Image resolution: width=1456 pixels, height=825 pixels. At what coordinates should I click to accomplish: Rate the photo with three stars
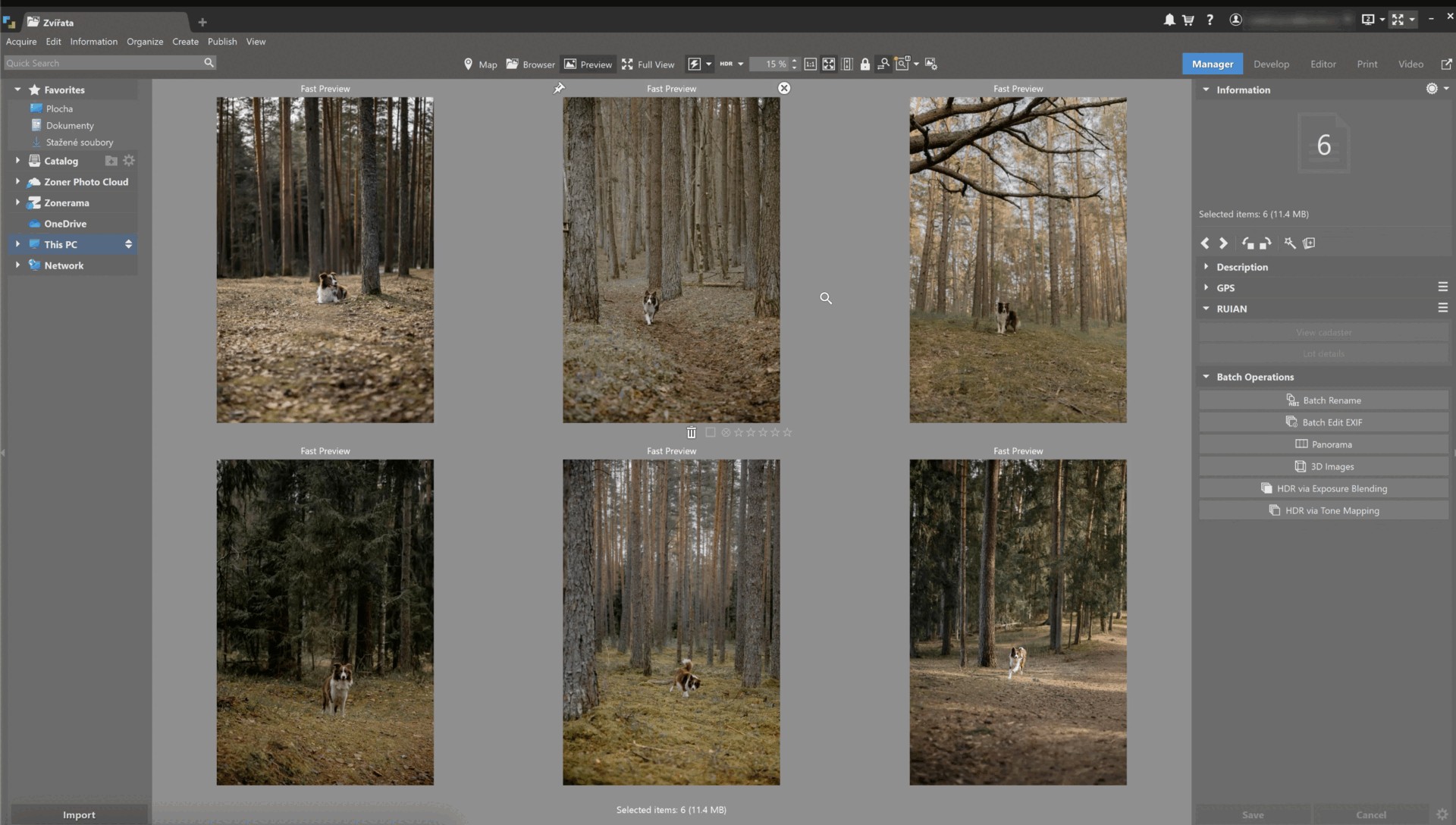(x=762, y=432)
